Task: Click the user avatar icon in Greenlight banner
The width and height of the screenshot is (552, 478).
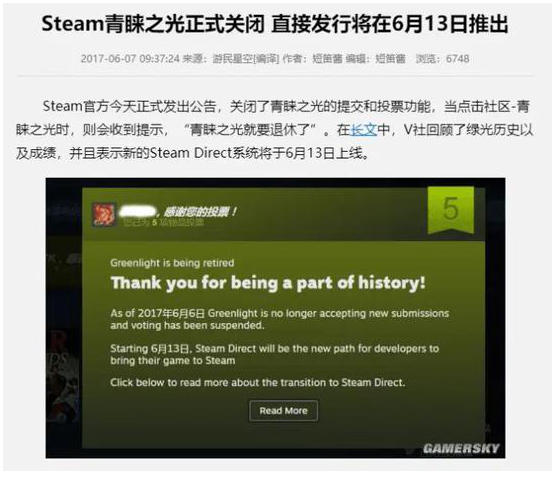Action: pyautogui.click(x=104, y=214)
